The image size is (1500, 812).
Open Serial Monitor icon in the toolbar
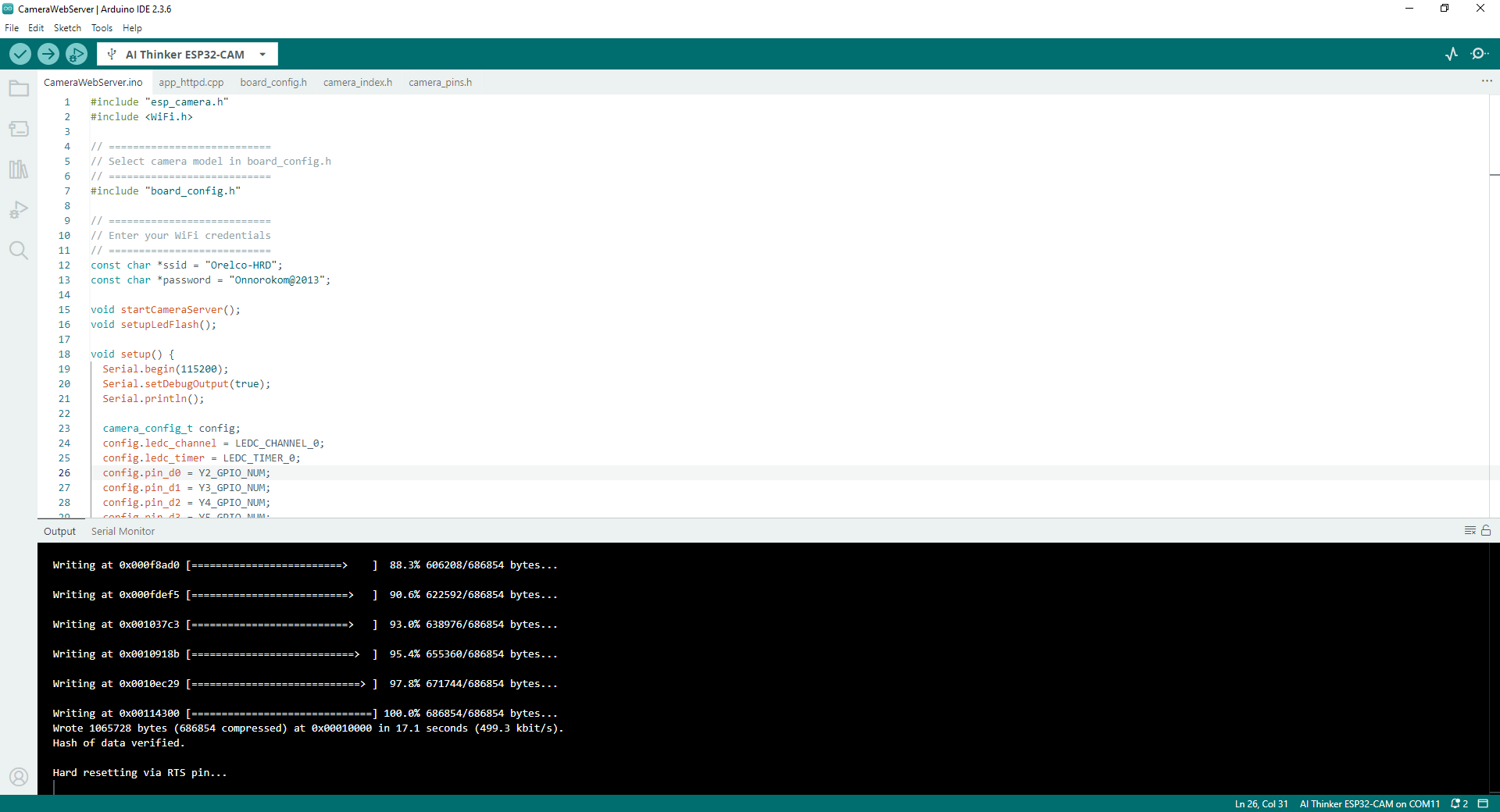coord(1479,54)
